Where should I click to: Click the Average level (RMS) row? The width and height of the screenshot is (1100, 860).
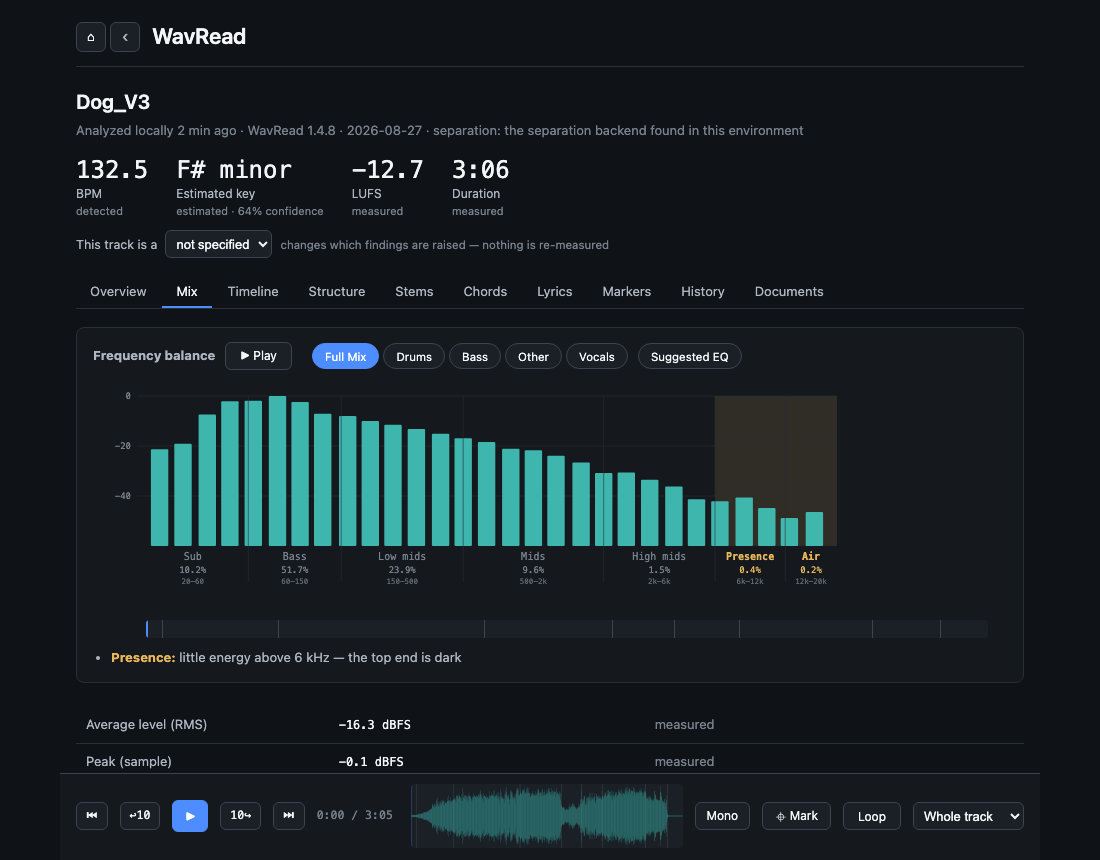click(550, 725)
